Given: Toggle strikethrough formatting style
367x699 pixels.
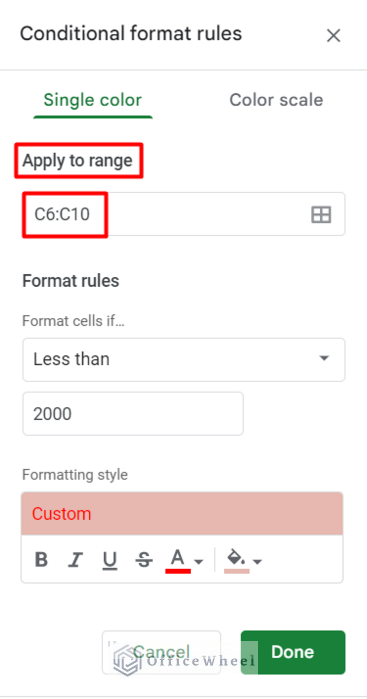Looking at the screenshot, I should tap(144, 559).
